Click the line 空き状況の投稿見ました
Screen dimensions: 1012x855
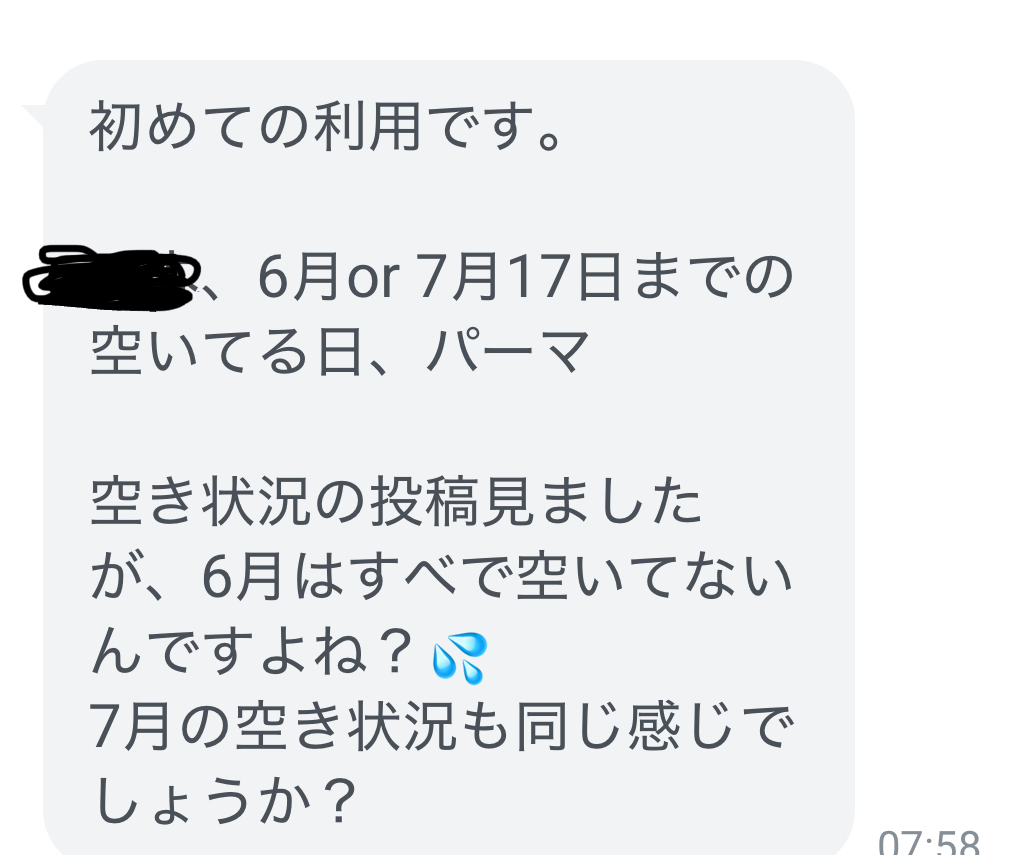pos(396,502)
